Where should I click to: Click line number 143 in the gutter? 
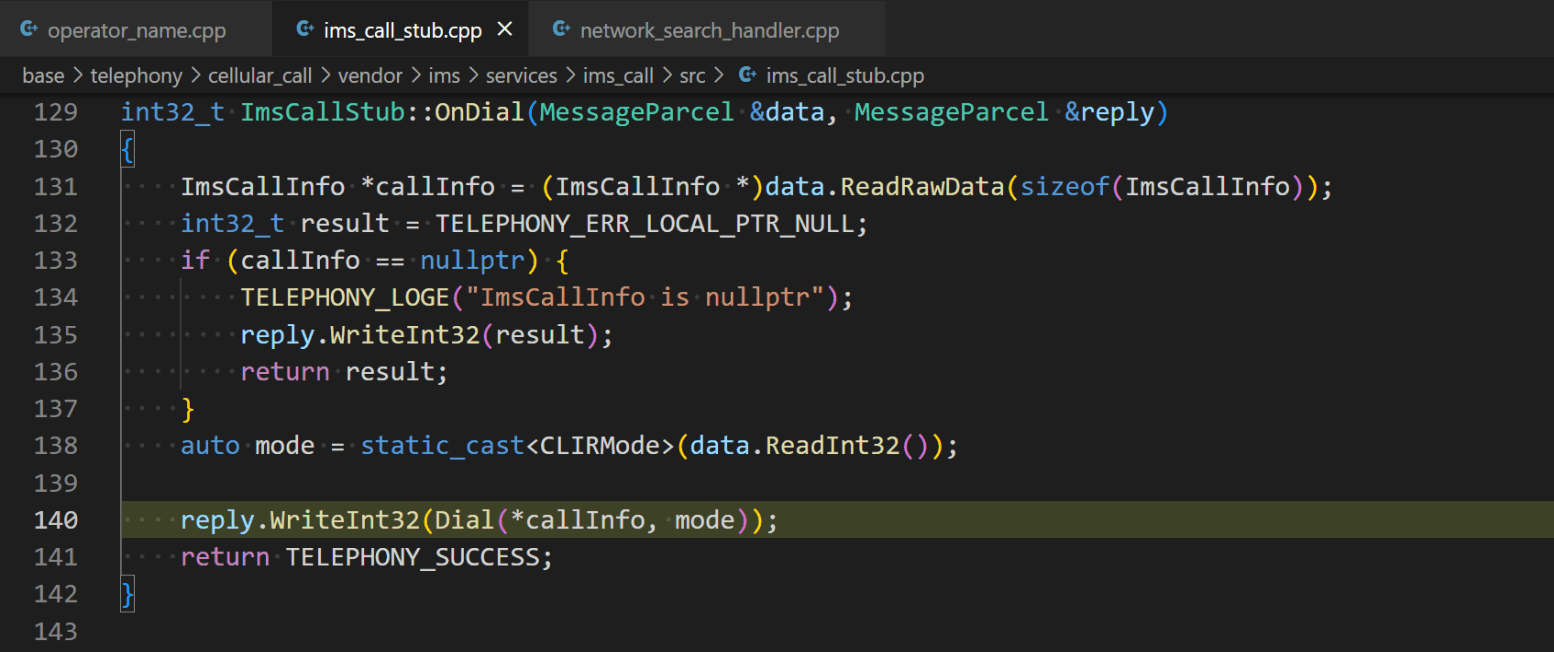pyautogui.click(x=56, y=631)
